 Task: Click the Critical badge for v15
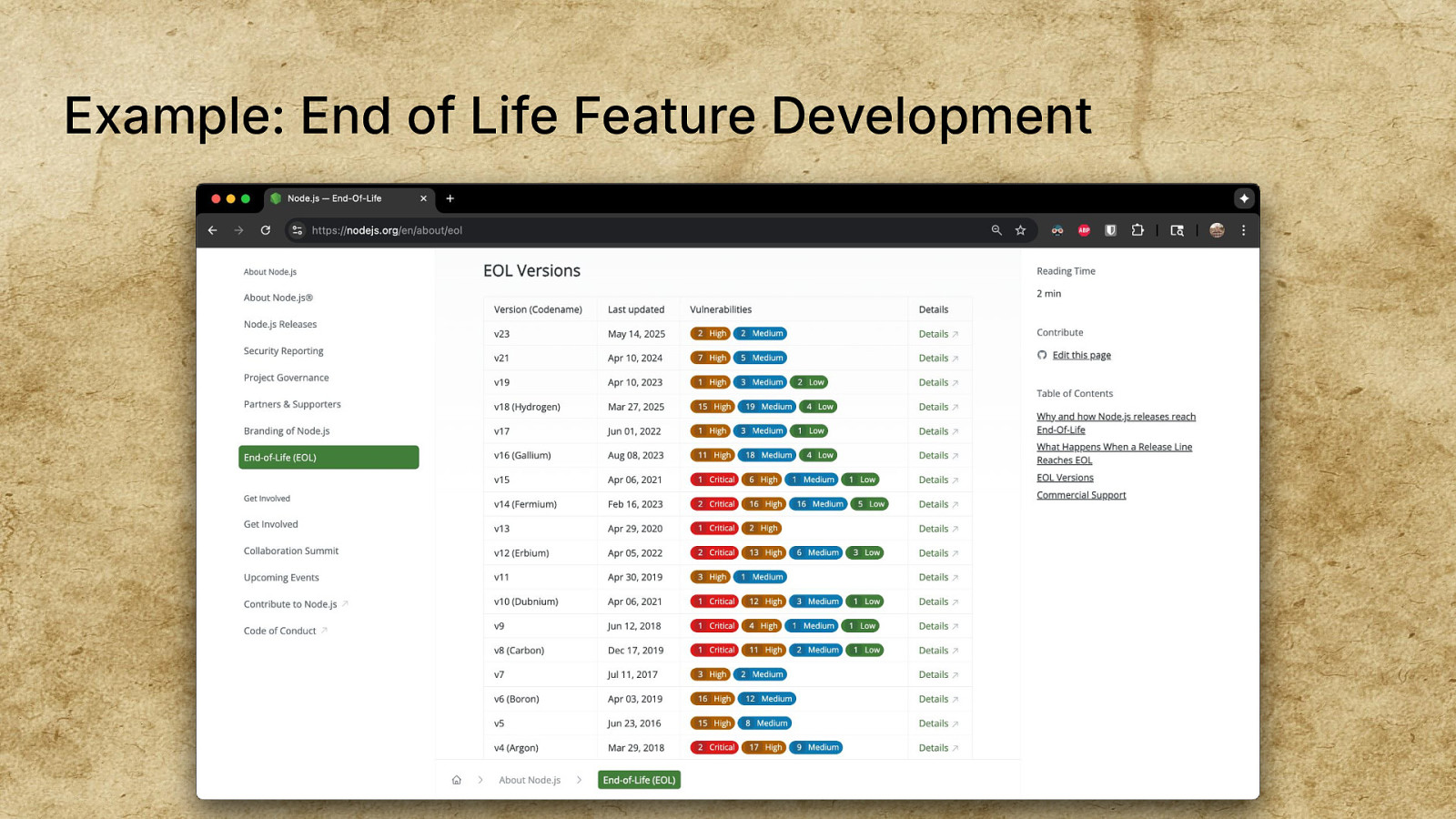(x=714, y=480)
